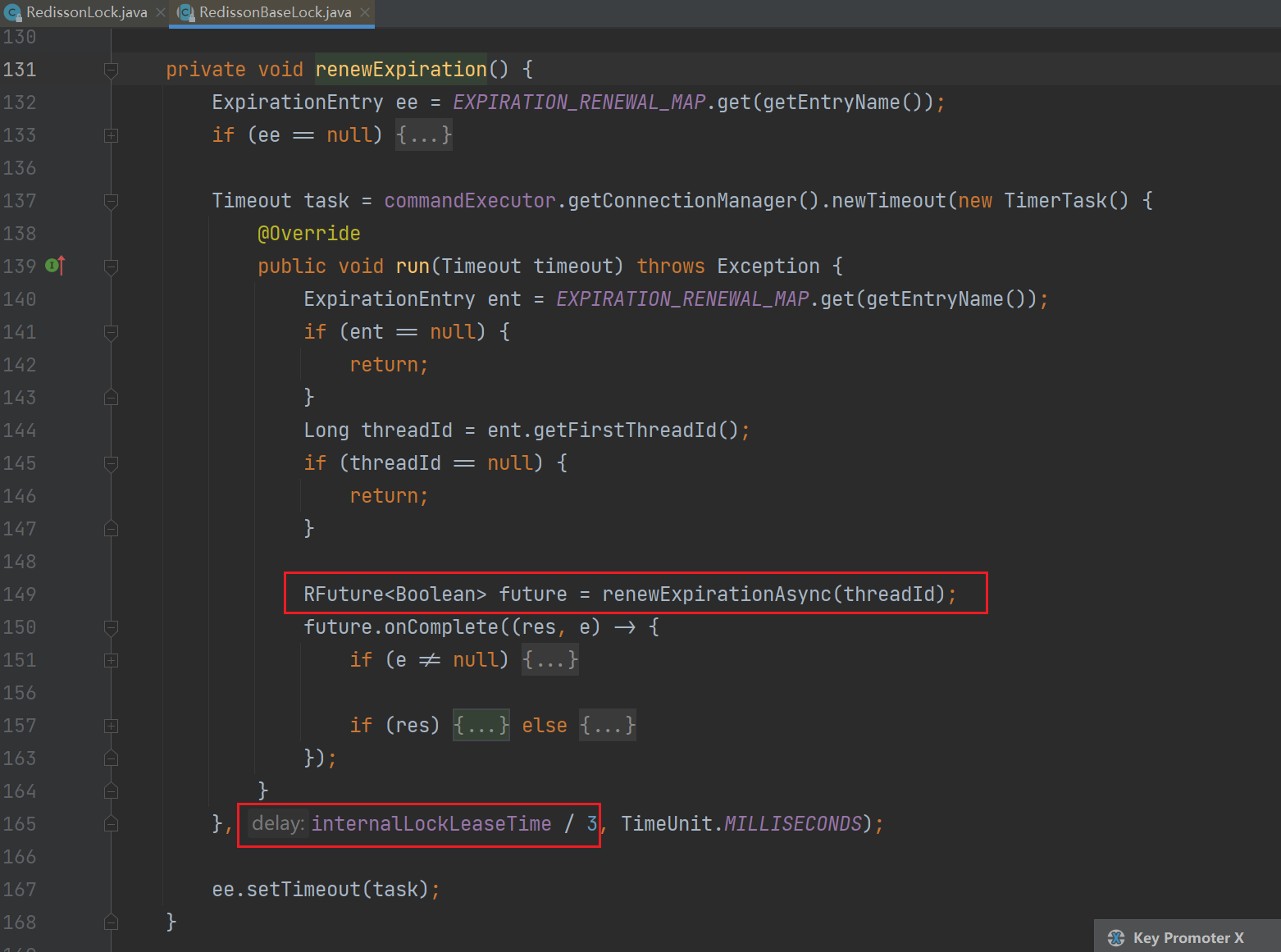
Task: Expand the folded block at line 133
Action: click(112, 135)
